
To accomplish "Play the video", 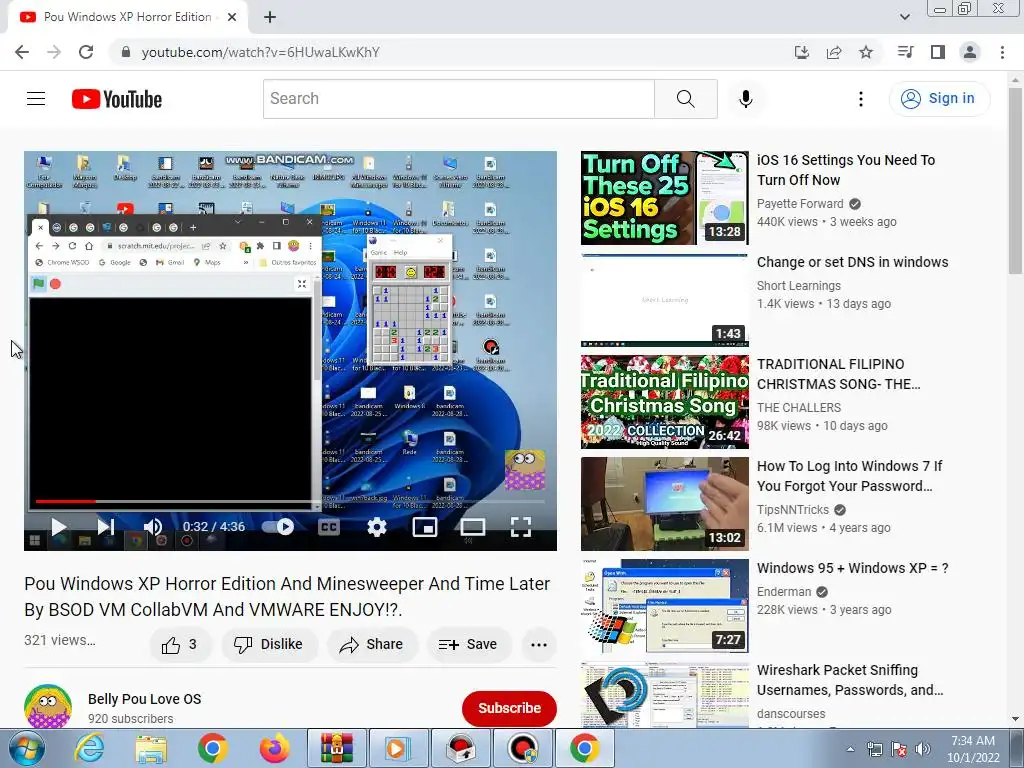I will pos(59,527).
